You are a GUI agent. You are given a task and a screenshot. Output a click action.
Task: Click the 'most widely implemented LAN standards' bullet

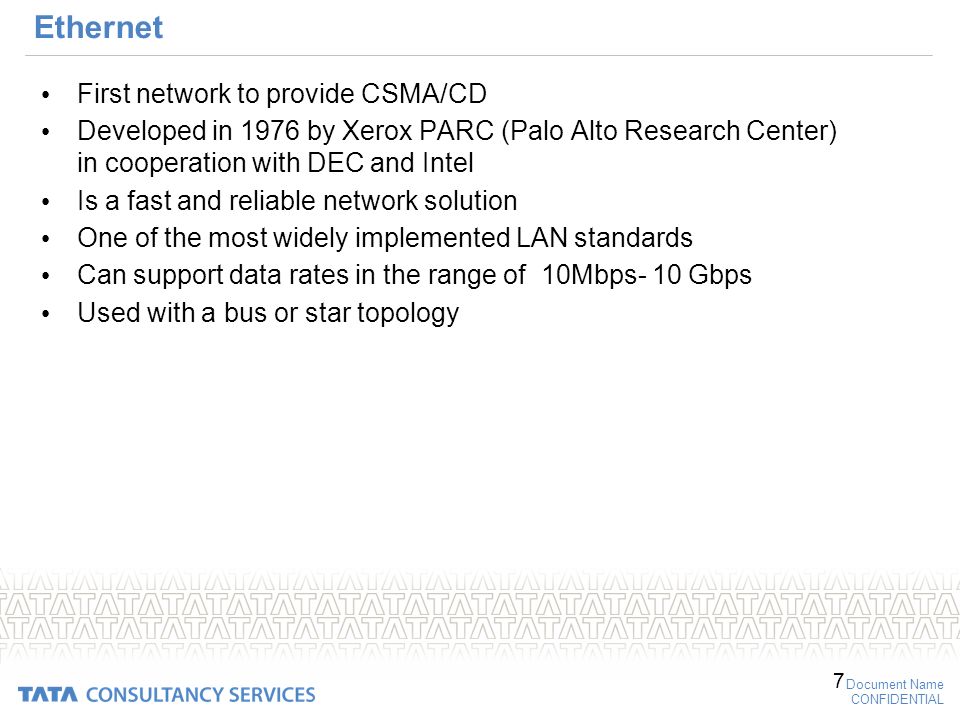click(x=384, y=238)
